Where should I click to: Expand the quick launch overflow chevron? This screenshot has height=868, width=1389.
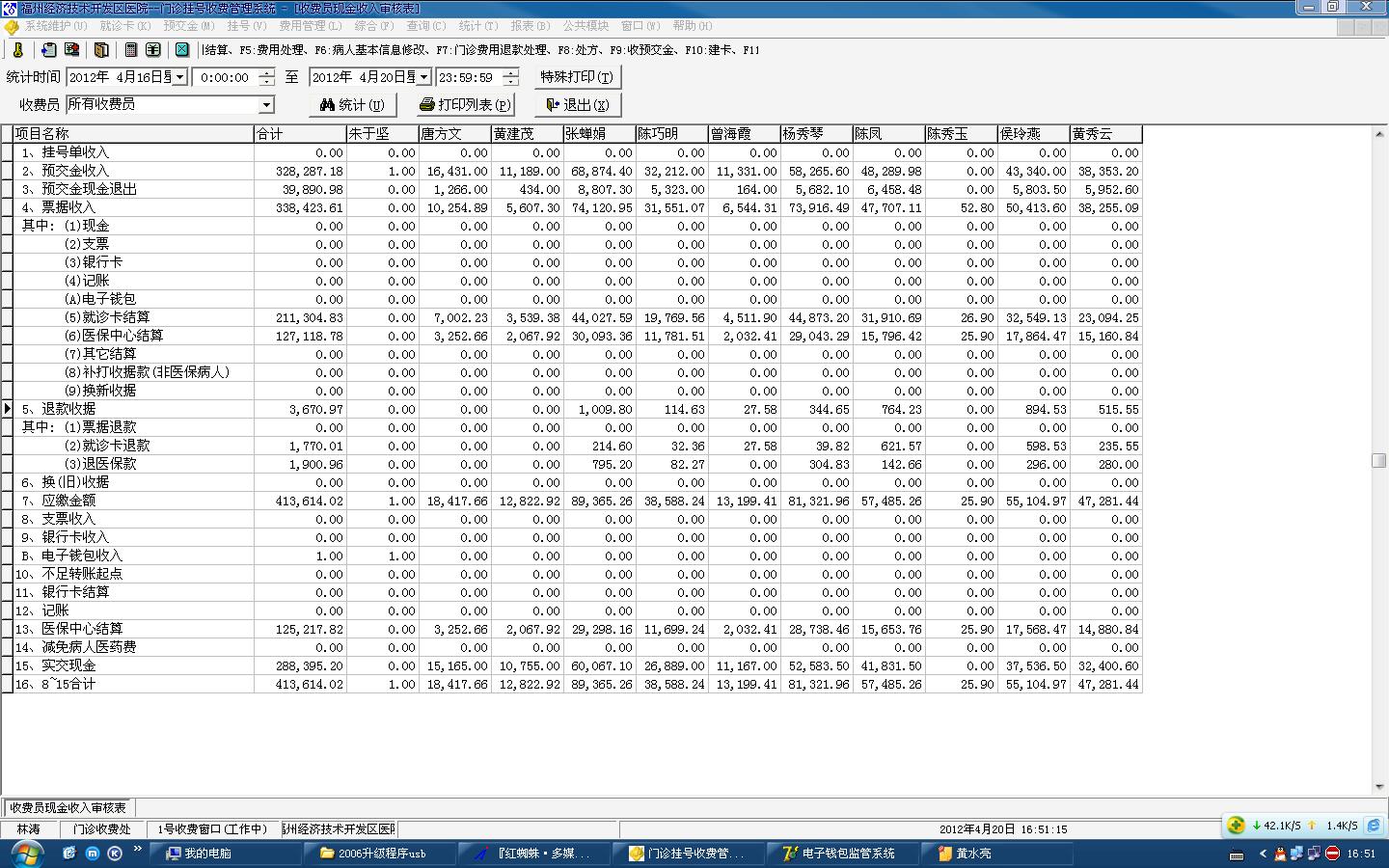(138, 850)
